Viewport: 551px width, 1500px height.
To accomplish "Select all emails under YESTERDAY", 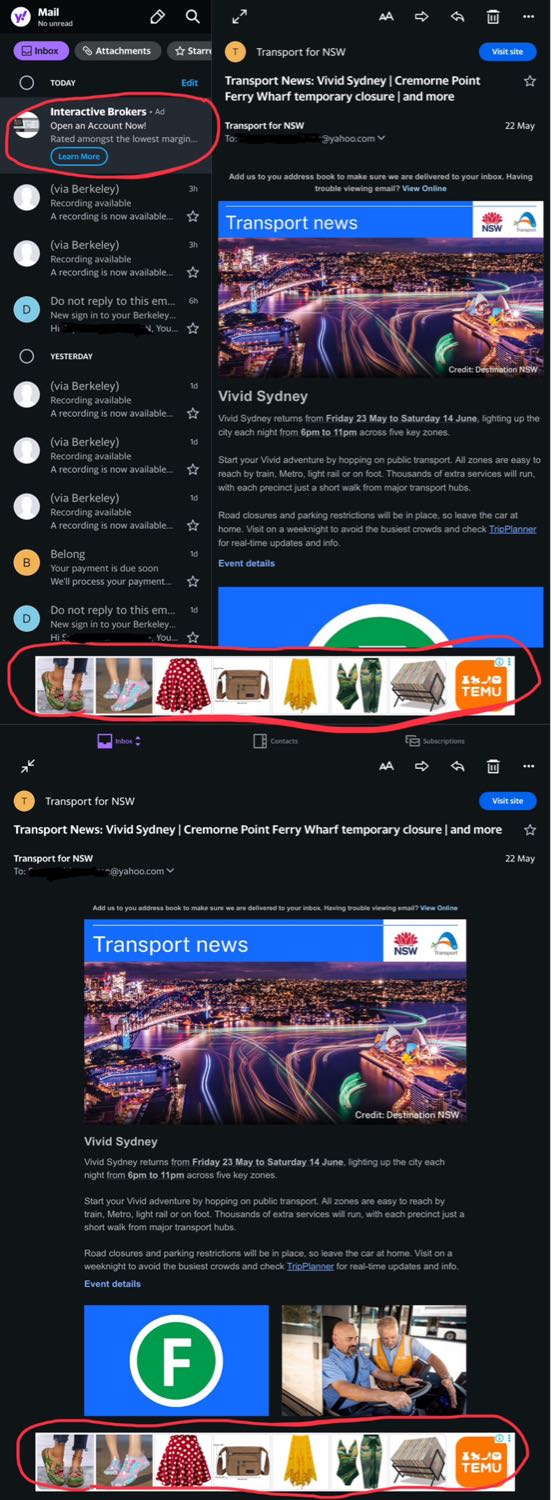I will coord(27,356).
